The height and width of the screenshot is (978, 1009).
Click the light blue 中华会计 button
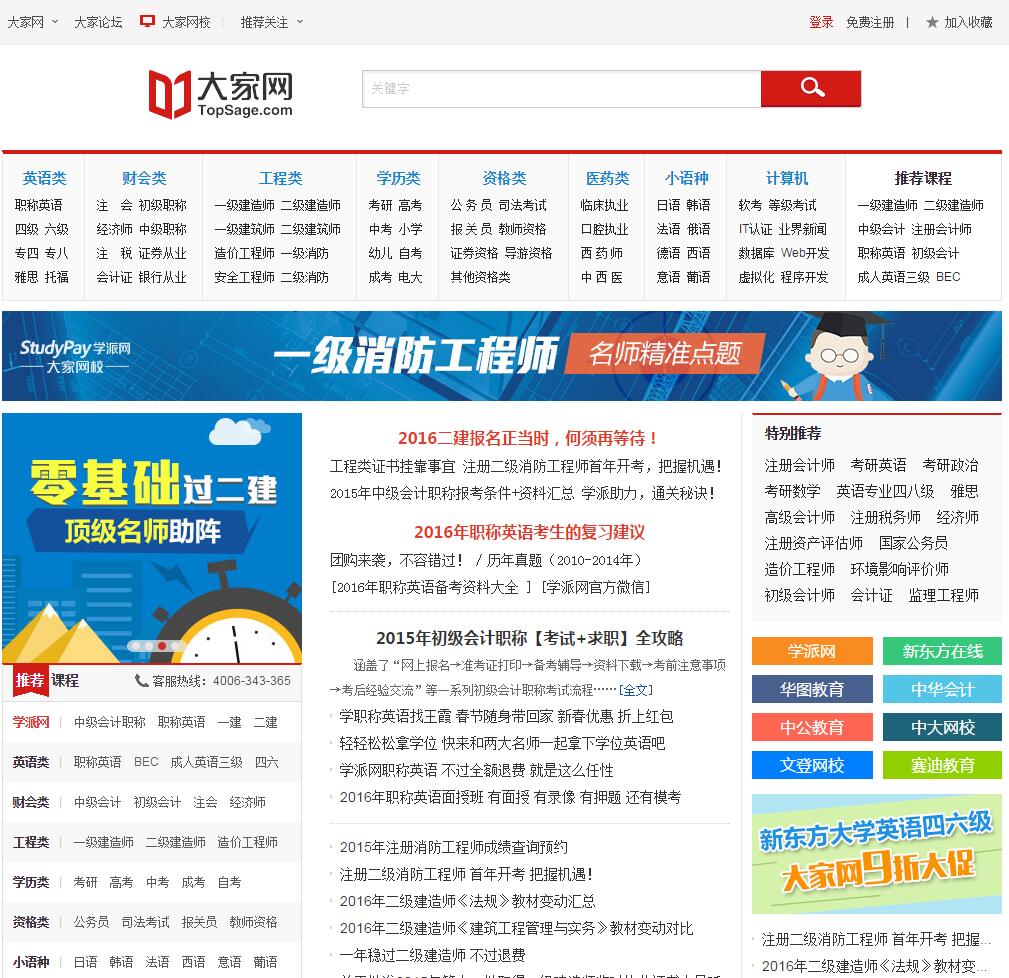pos(942,689)
